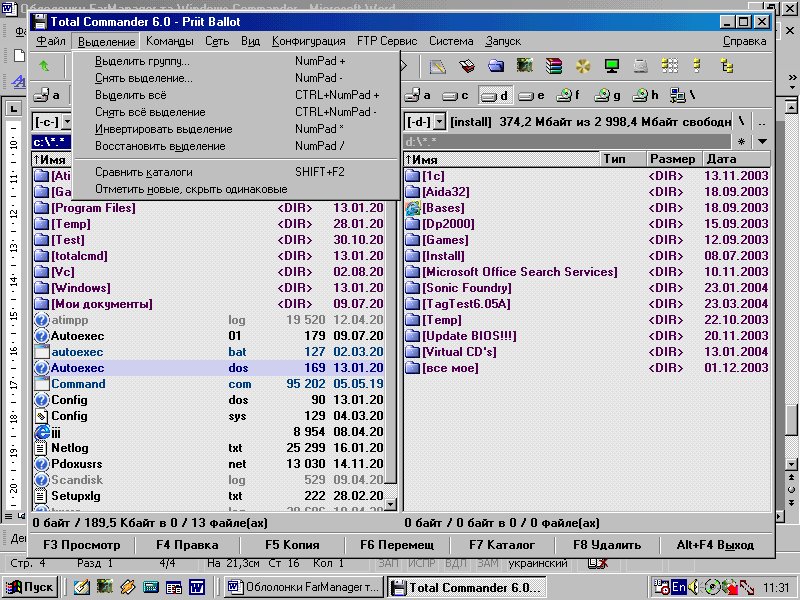Screen dimensions: 800x600
Task: Select [Update BIOS!!!] folder in right panel
Action: tap(587, 336)
